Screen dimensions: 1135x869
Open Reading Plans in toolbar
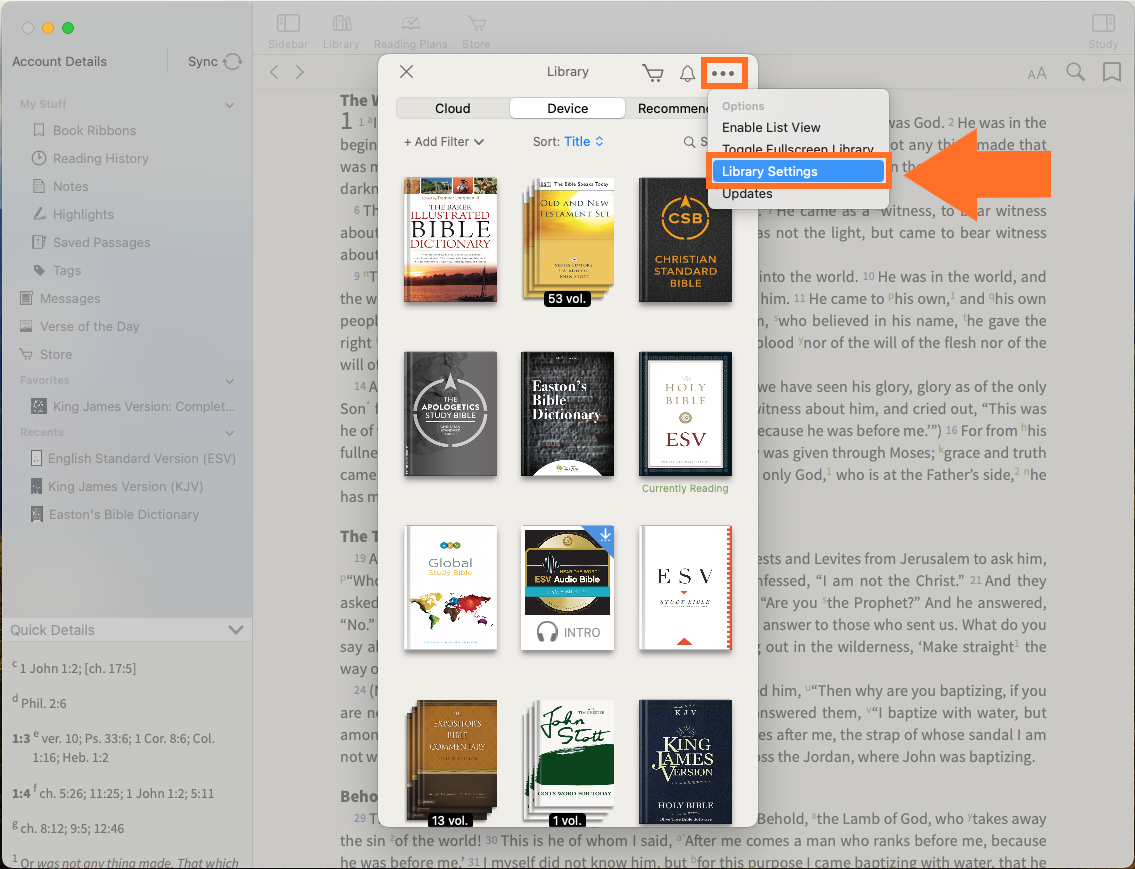point(410,32)
